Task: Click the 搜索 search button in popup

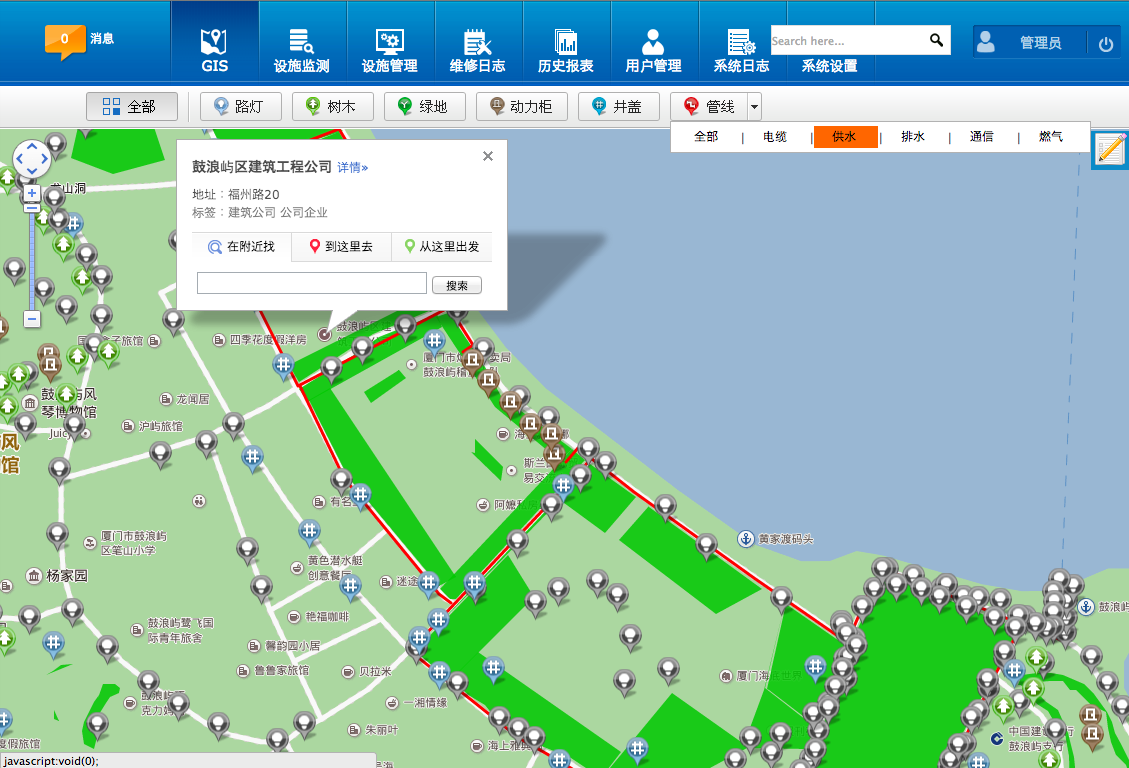Action: (x=456, y=285)
